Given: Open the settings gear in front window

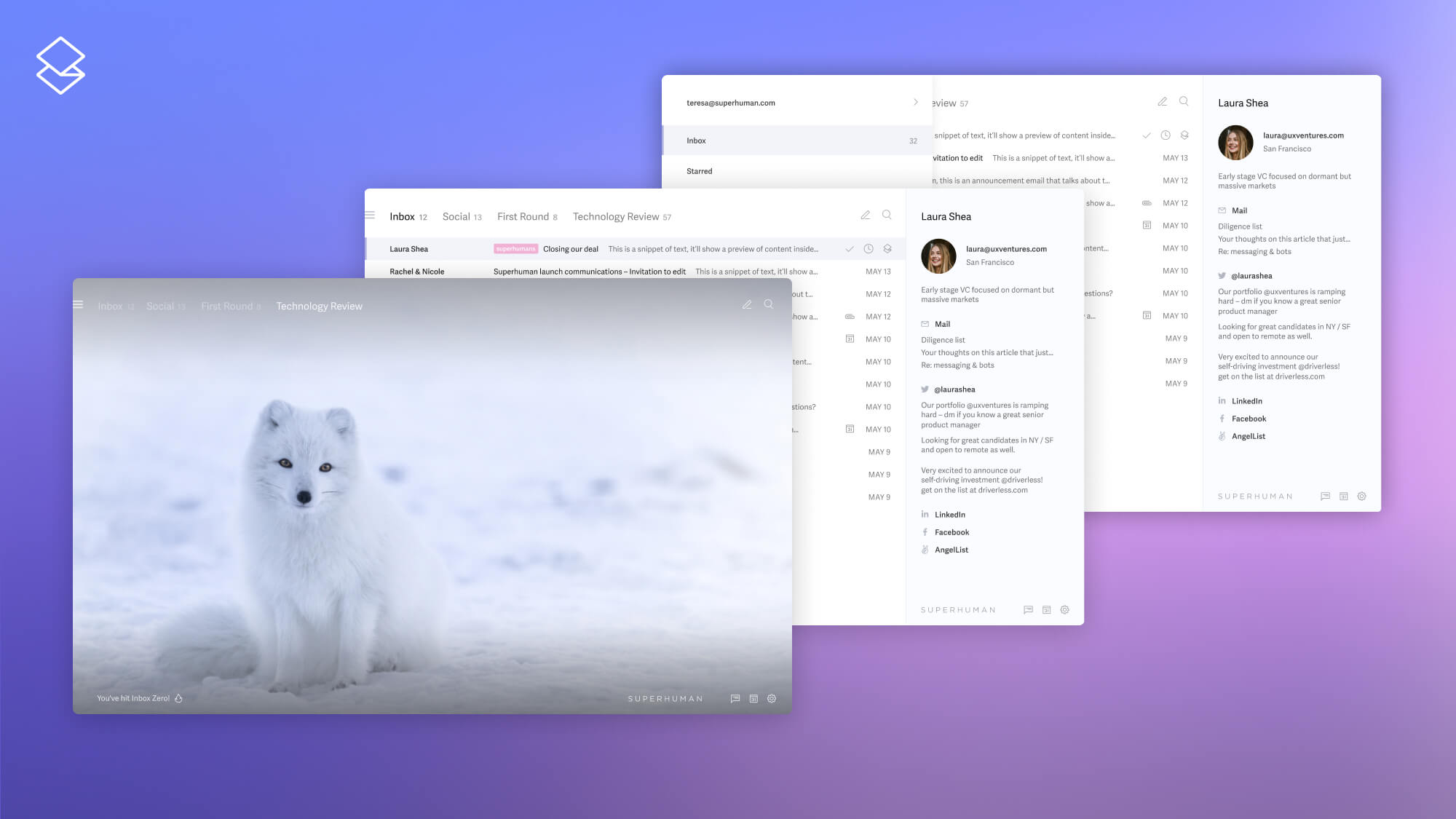Looking at the screenshot, I should 771,698.
